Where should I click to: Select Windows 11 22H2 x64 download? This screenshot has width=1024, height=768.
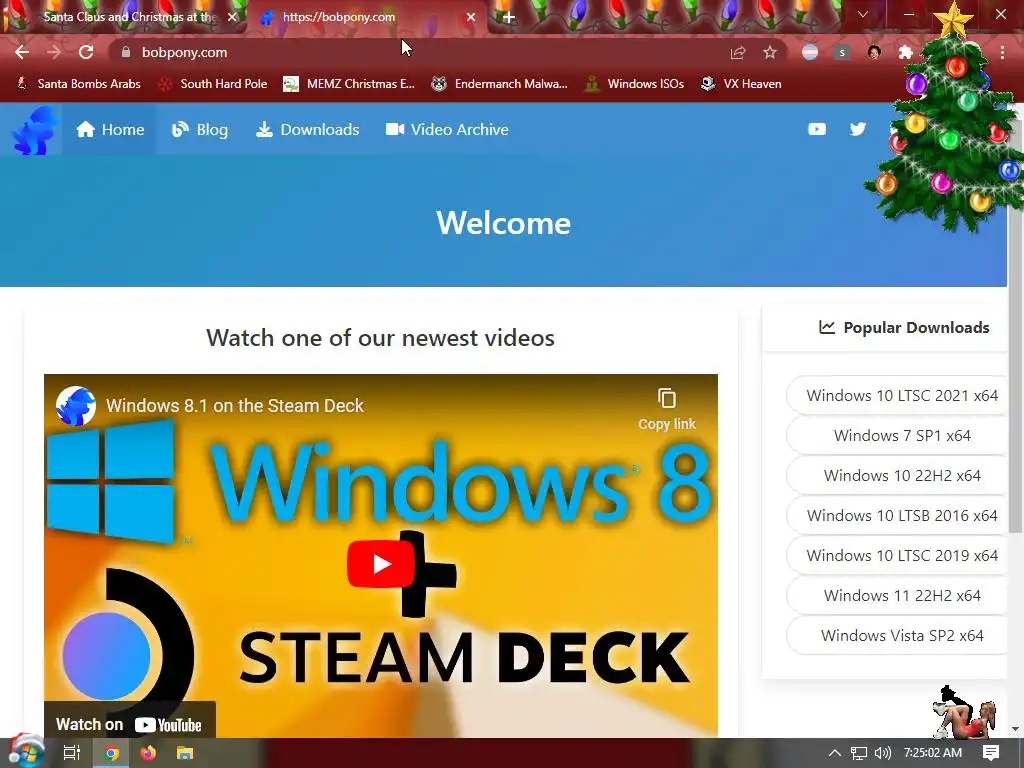[897, 595]
